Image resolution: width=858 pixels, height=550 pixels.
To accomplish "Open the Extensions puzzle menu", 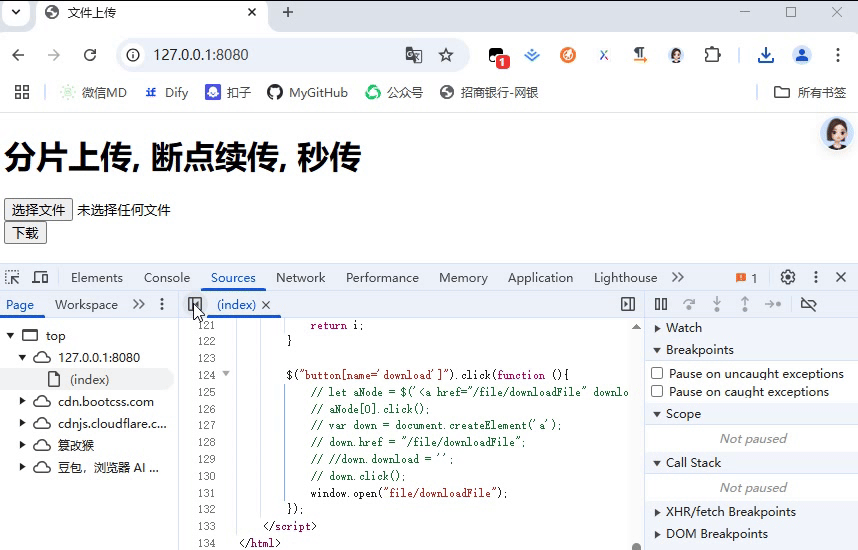I will (712, 55).
